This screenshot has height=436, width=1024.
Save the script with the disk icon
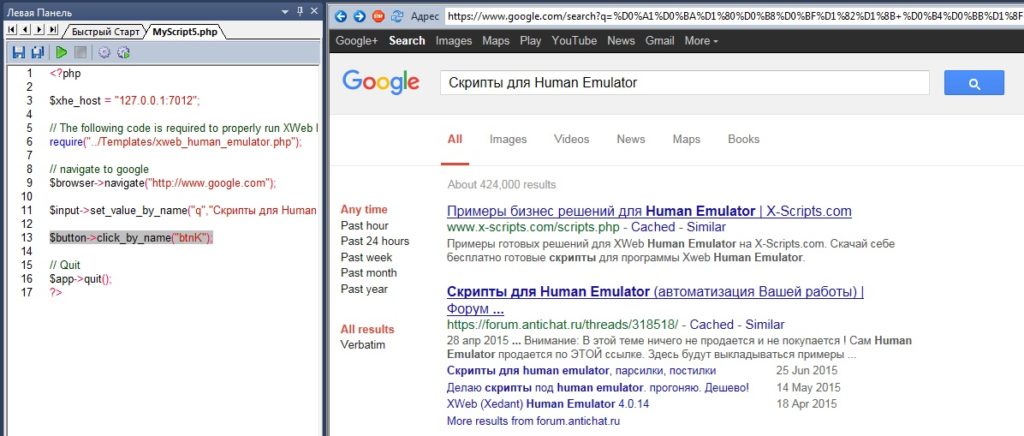pyautogui.click(x=19, y=53)
